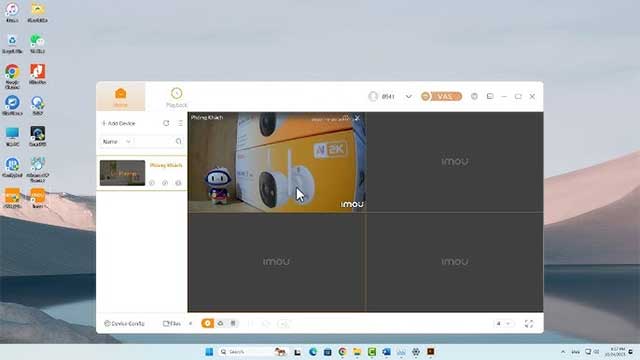
Task: Open the Playback tab
Action: point(176,97)
